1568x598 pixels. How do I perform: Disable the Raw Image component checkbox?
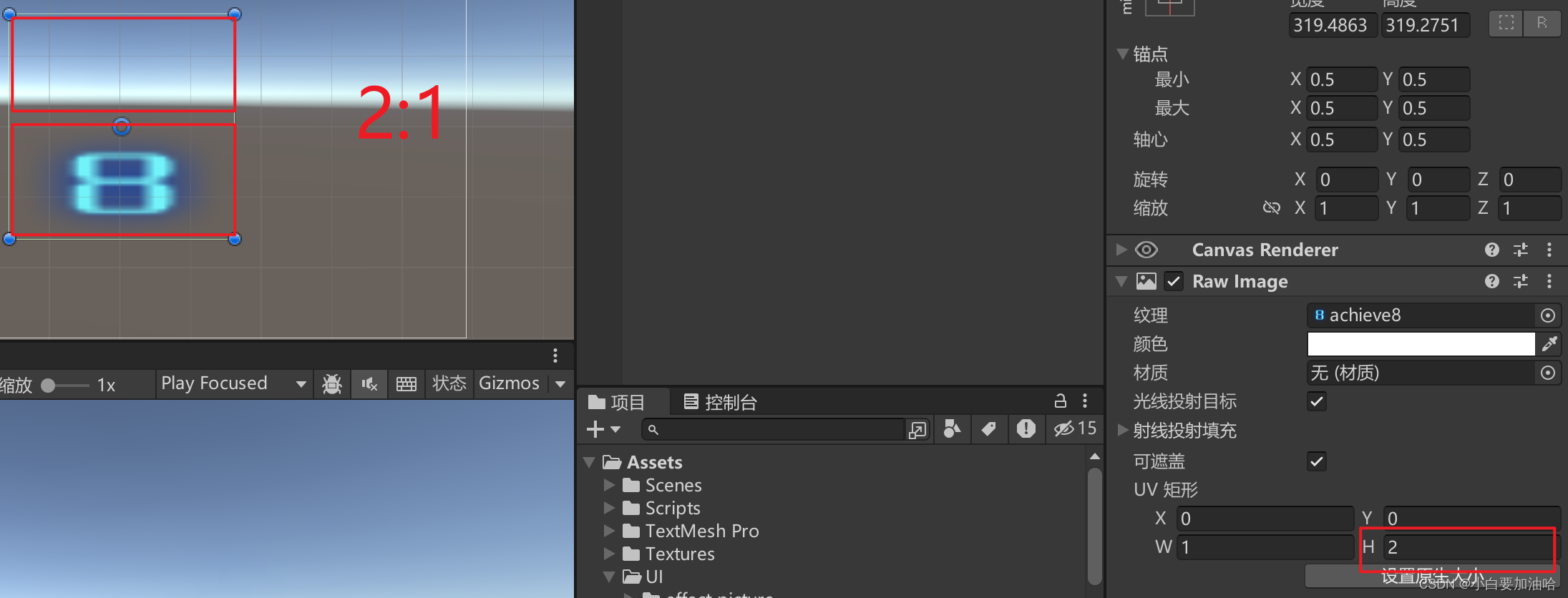(1174, 281)
